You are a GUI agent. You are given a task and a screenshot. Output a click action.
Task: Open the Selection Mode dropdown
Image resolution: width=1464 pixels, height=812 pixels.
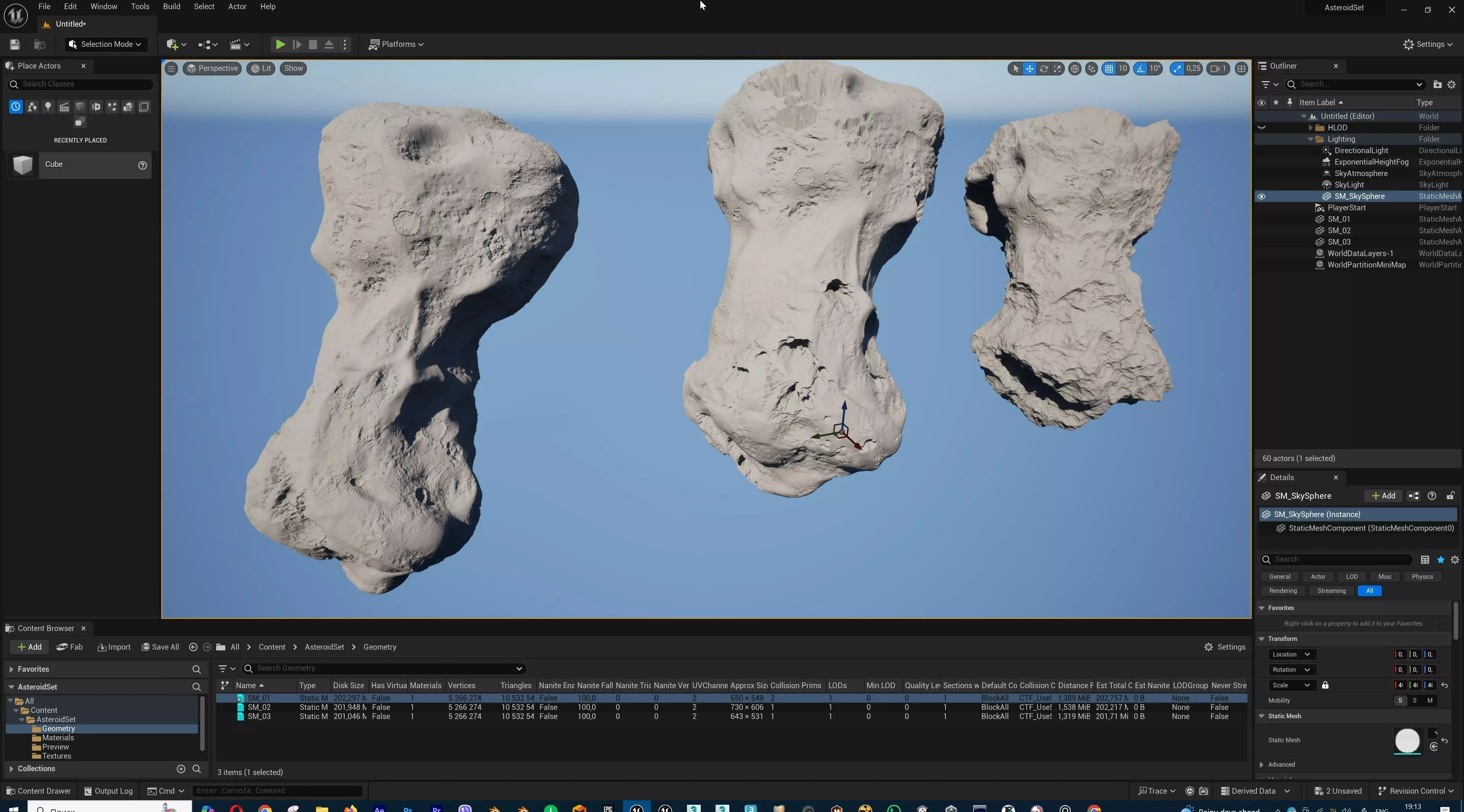106,44
